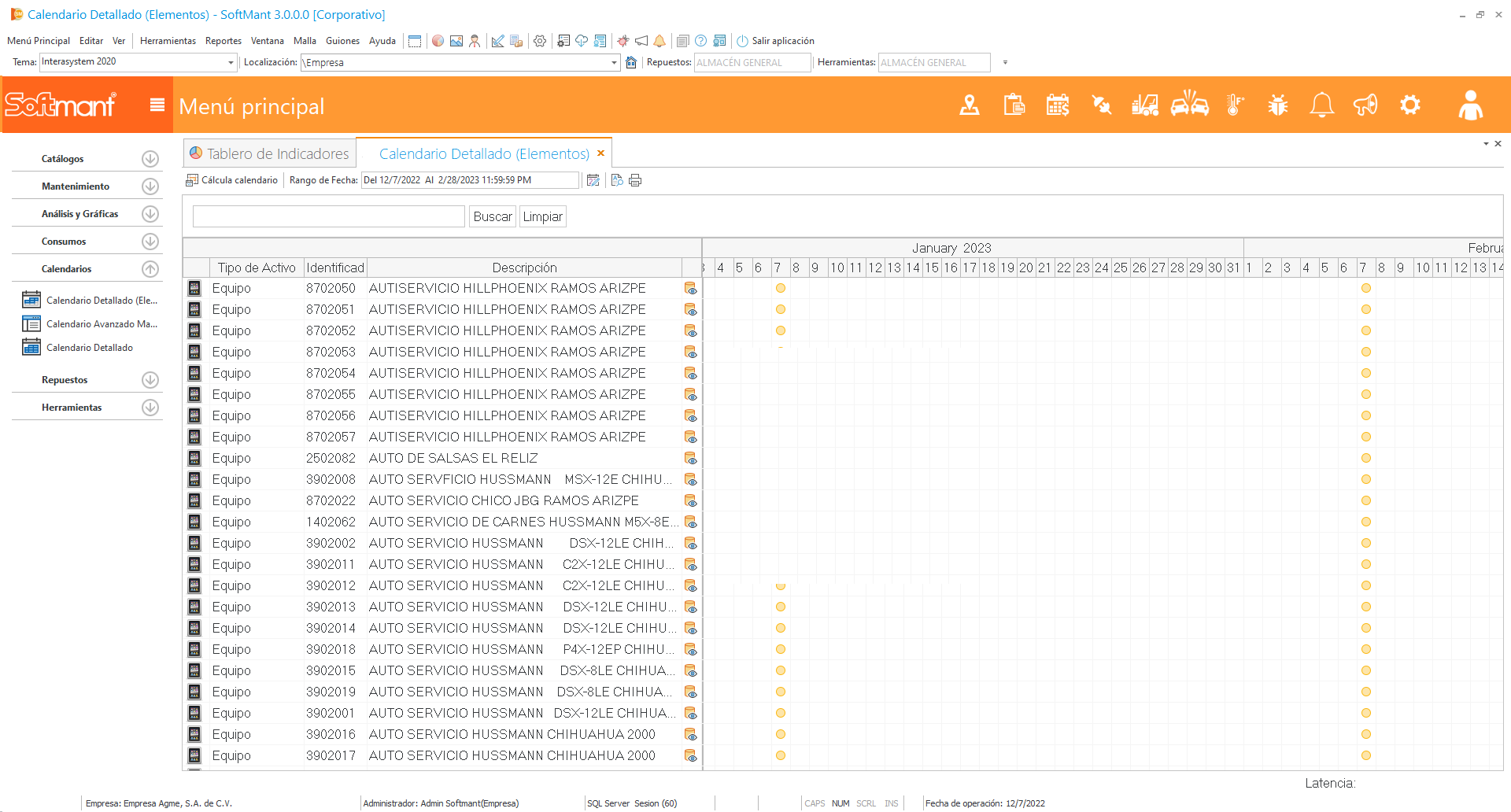Collapse the Calendarios sidebar section
Screen dimensions: 1511x812
click(x=150, y=269)
